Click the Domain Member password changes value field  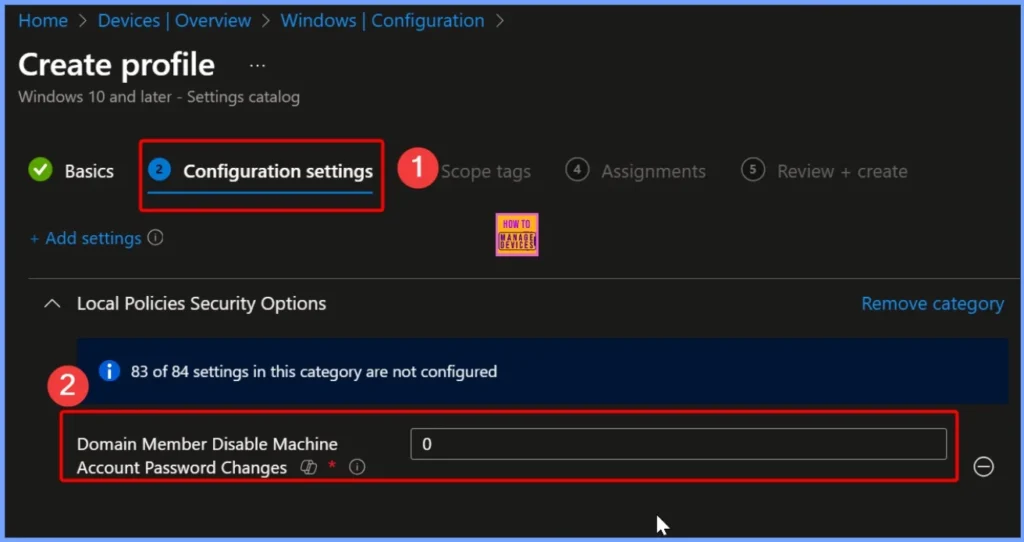click(678, 444)
